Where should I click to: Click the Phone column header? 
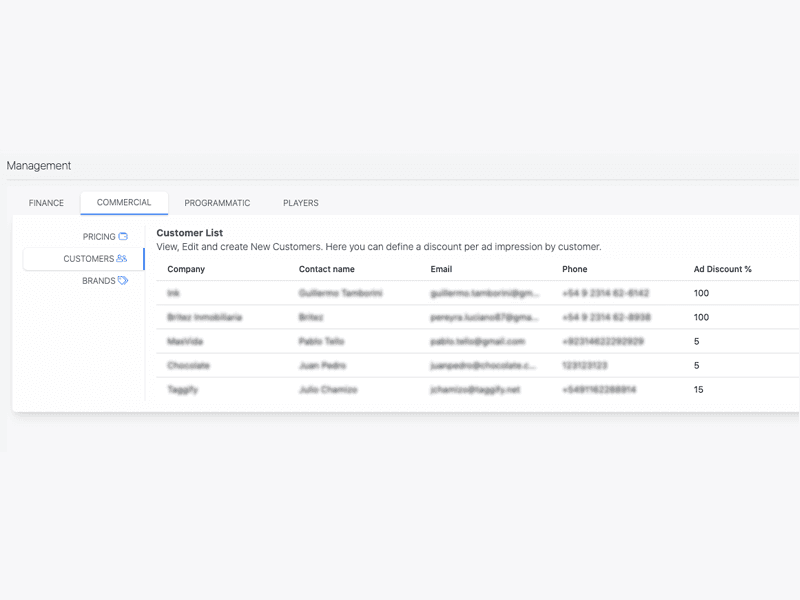point(574,269)
